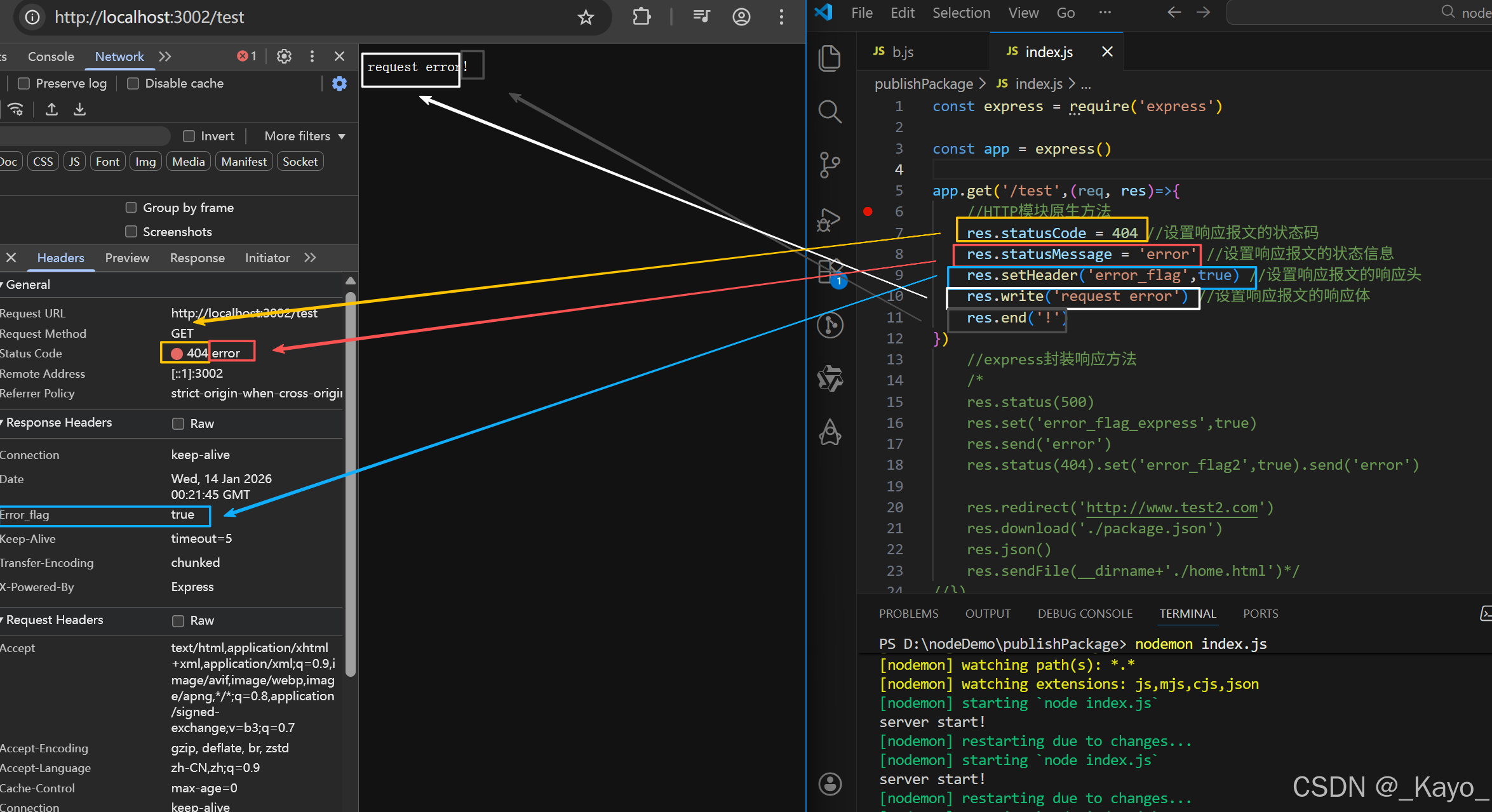Viewport: 1492px width, 812px height.
Task: Open the Selection menu in VS Code
Action: coord(960,13)
